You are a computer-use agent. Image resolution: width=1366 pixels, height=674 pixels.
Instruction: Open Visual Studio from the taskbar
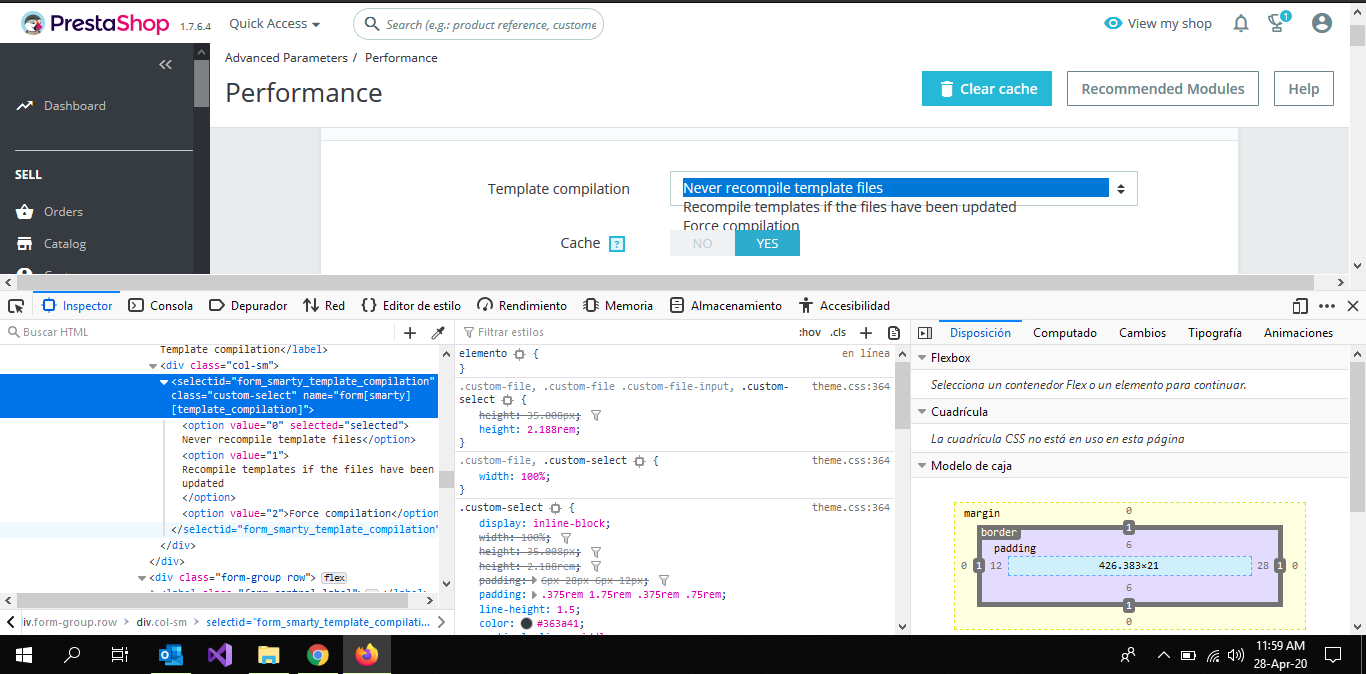pos(220,655)
